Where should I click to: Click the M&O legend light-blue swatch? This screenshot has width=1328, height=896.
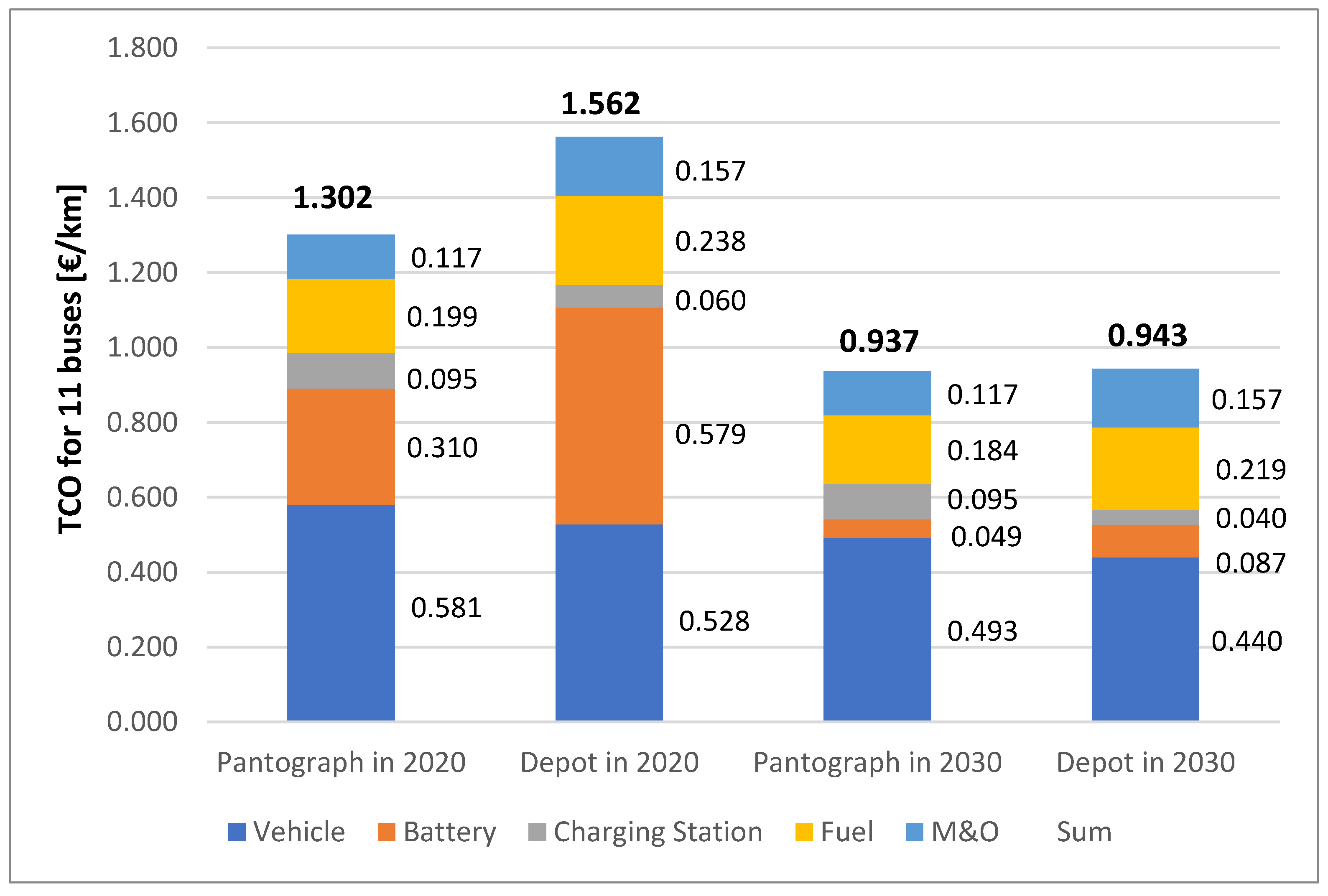point(915,832)
